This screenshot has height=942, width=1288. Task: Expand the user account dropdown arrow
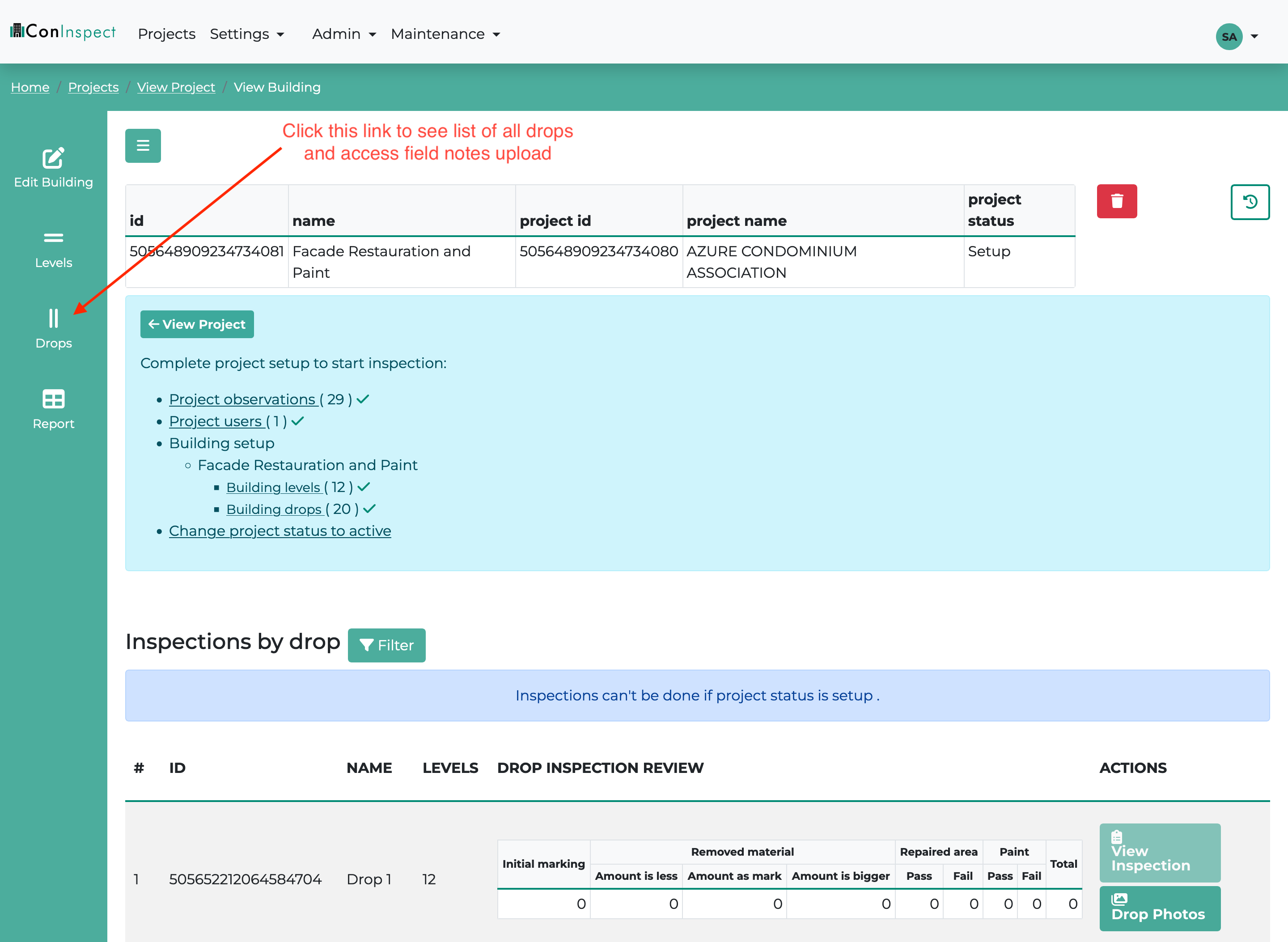(1254, 37)
